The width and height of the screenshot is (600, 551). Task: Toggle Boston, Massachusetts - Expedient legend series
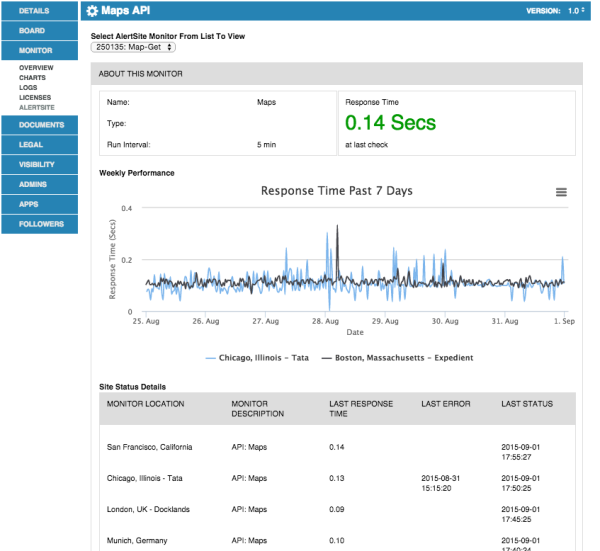click(397, 358)
